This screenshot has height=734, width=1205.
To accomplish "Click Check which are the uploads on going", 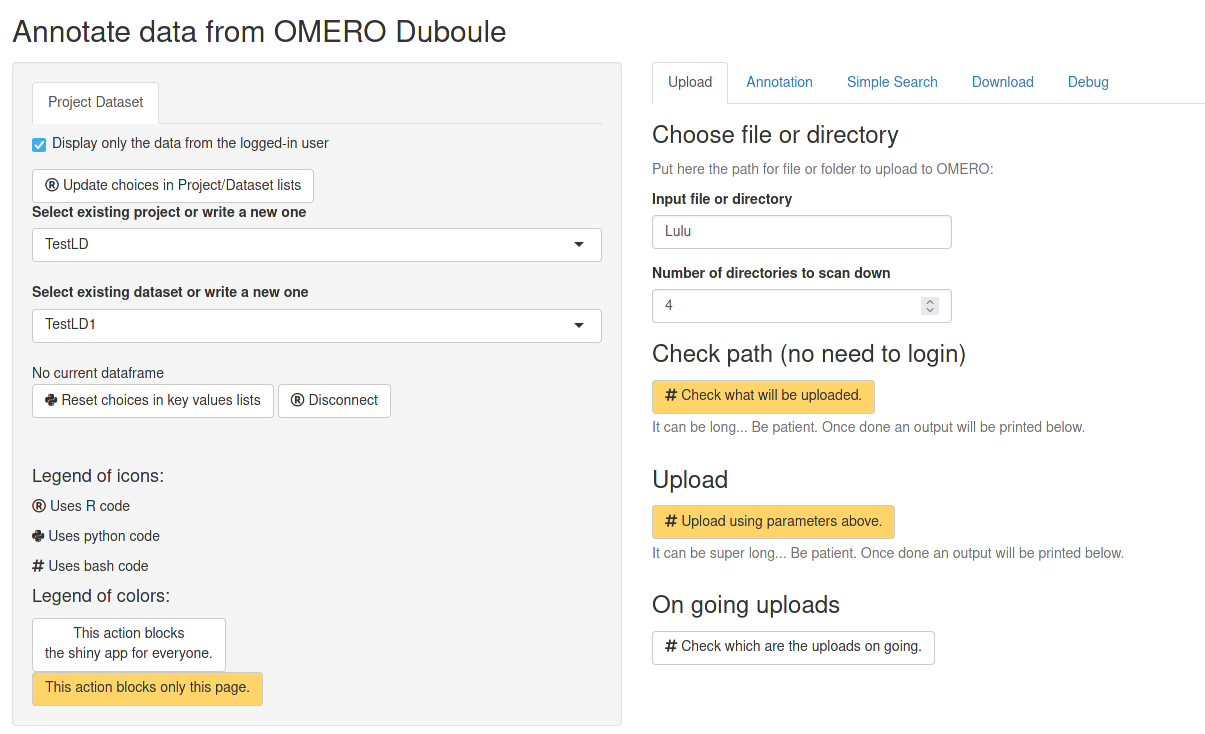I will pyautogui.click(x=793, y=647).
